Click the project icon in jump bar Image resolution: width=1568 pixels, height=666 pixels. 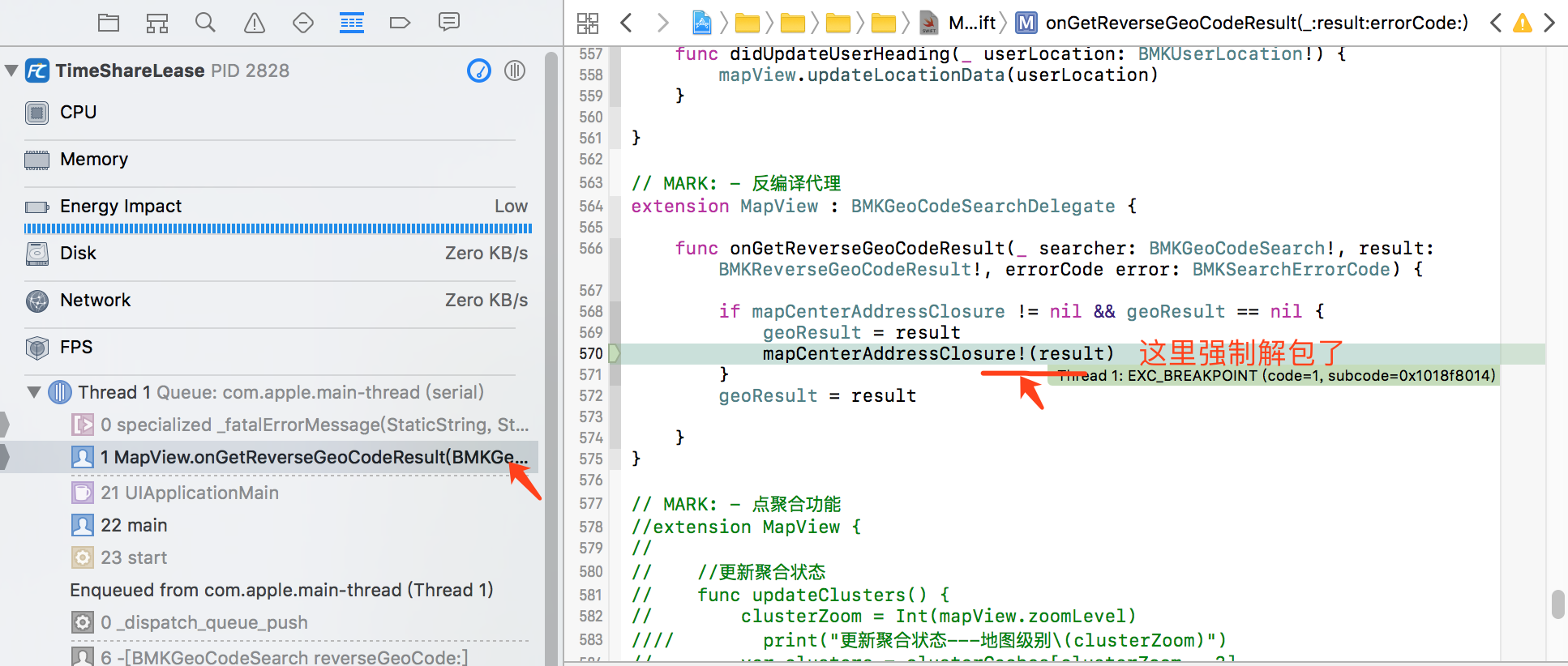pyautogui.click(x=702, y=23)
